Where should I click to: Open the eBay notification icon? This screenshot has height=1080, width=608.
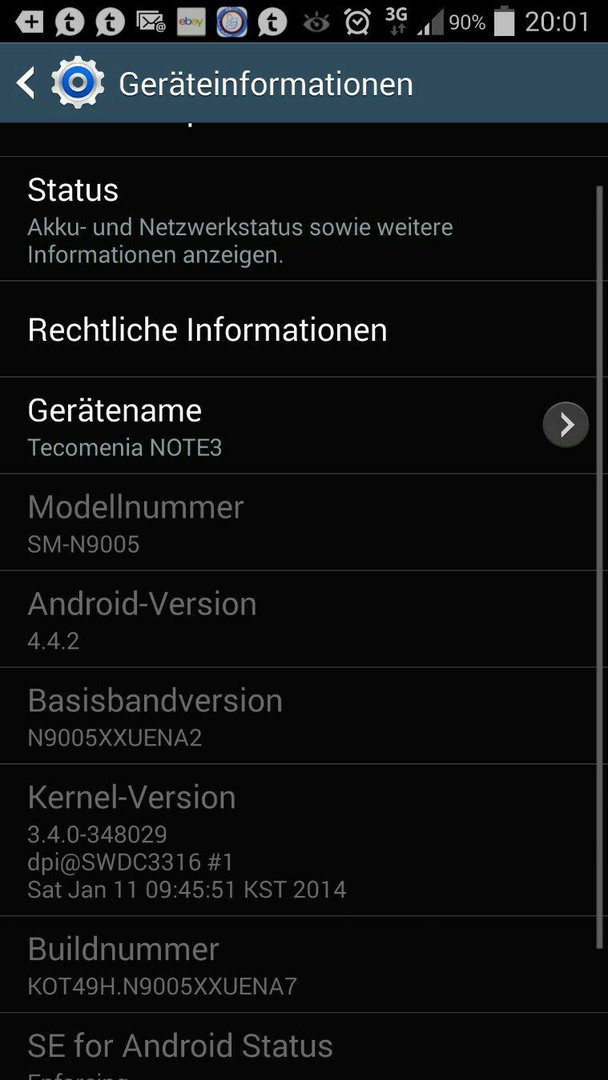pyautogui.click(x=191, y=22)
